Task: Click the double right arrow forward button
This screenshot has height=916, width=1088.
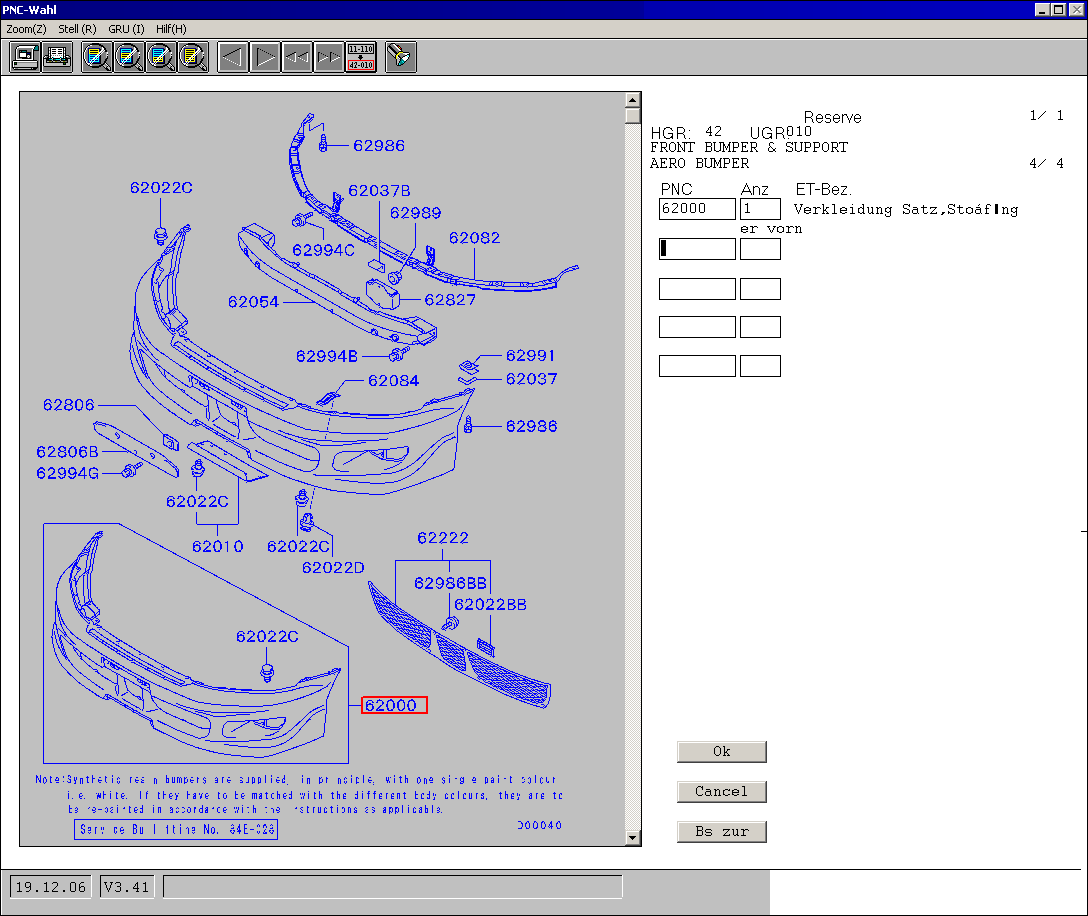Action: coord(329,57)
